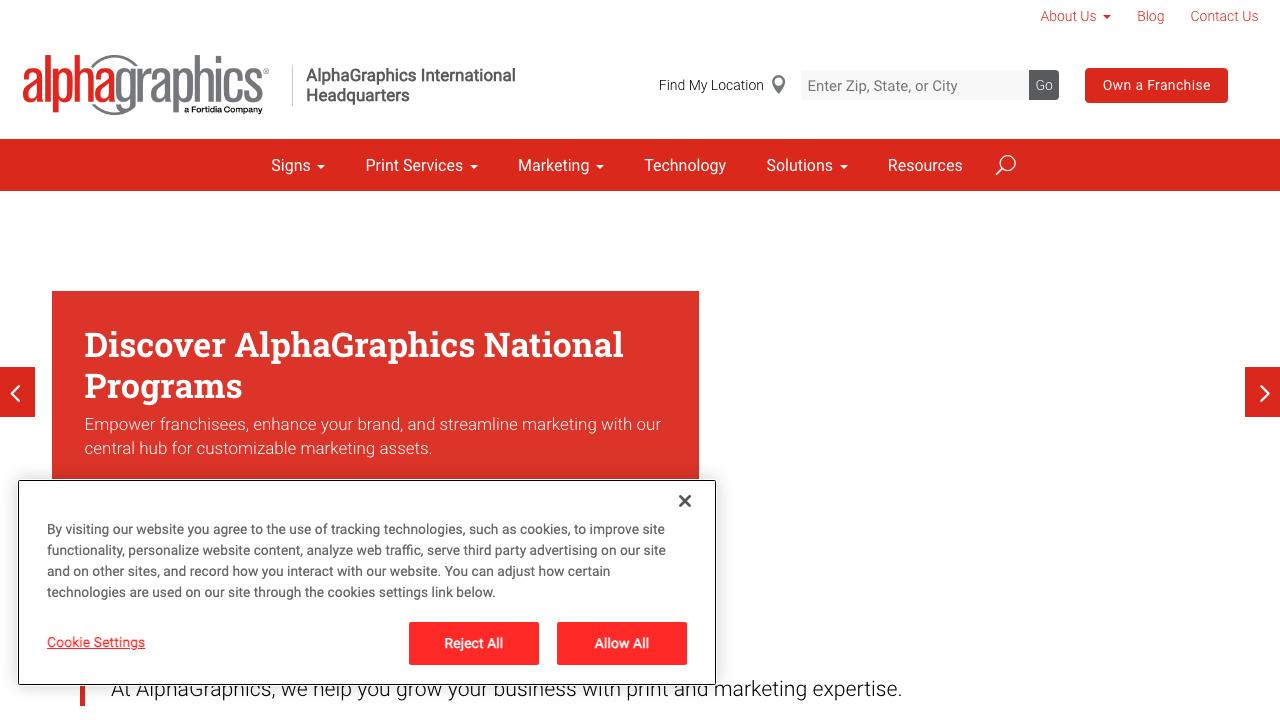The width and height of the screenshot is (1280, 720).
Task: Click the Own a Franchise button
Action: click(x=1156, y=85)
